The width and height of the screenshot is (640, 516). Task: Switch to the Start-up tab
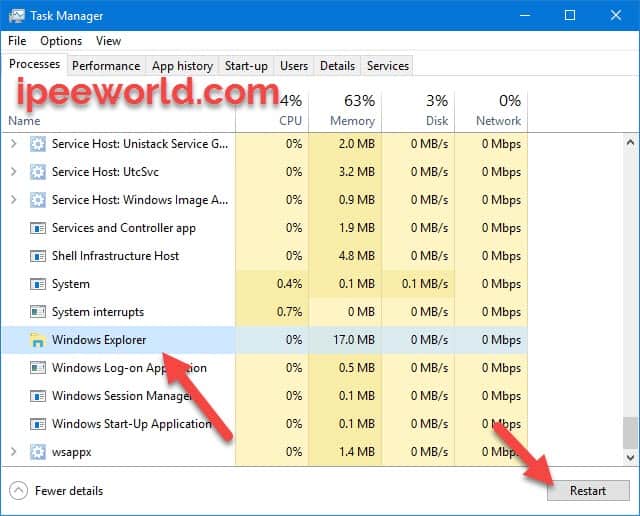(x=246, y=66)
